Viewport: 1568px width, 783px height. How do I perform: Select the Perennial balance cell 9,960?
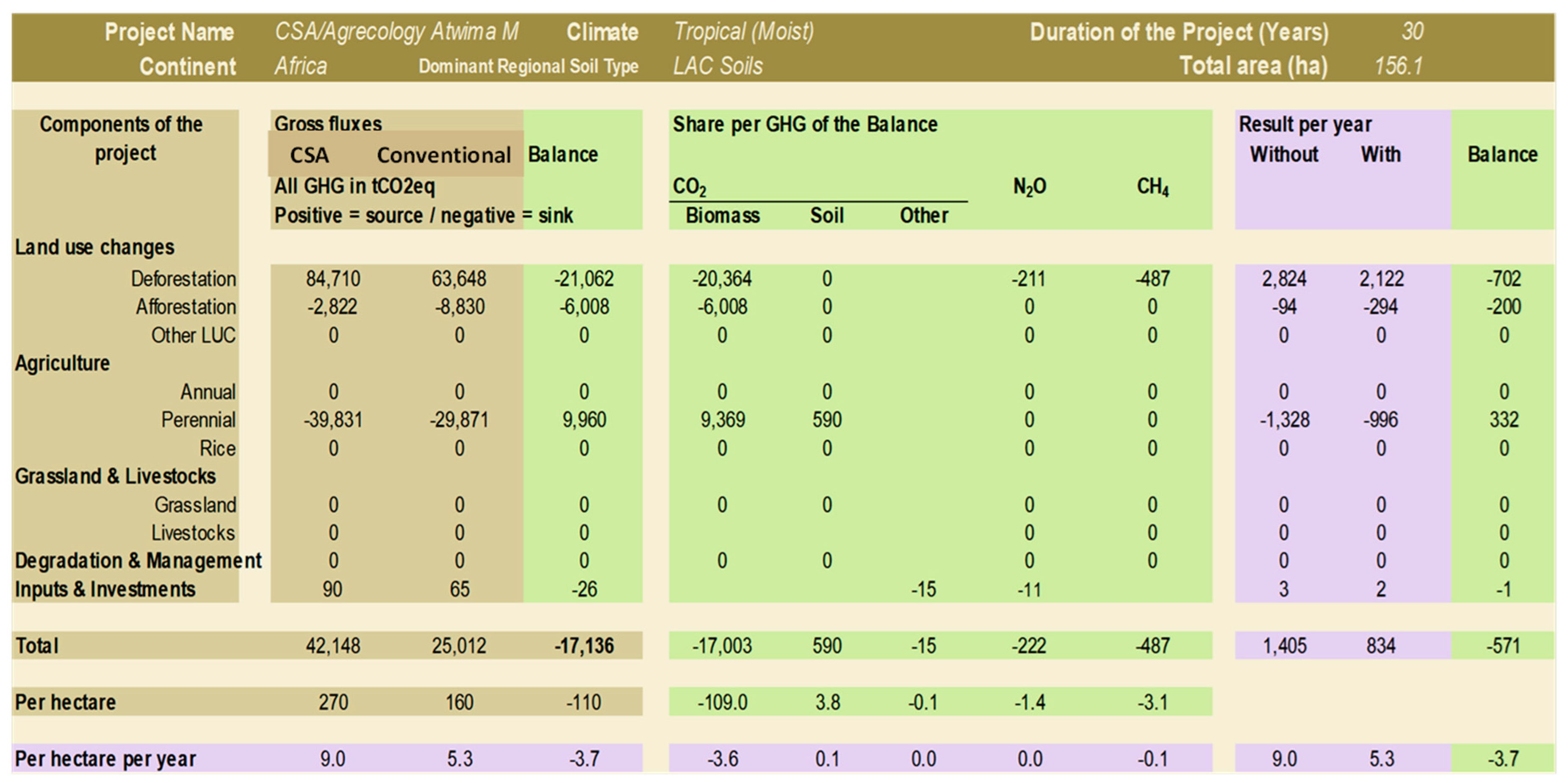coord(584,420)
